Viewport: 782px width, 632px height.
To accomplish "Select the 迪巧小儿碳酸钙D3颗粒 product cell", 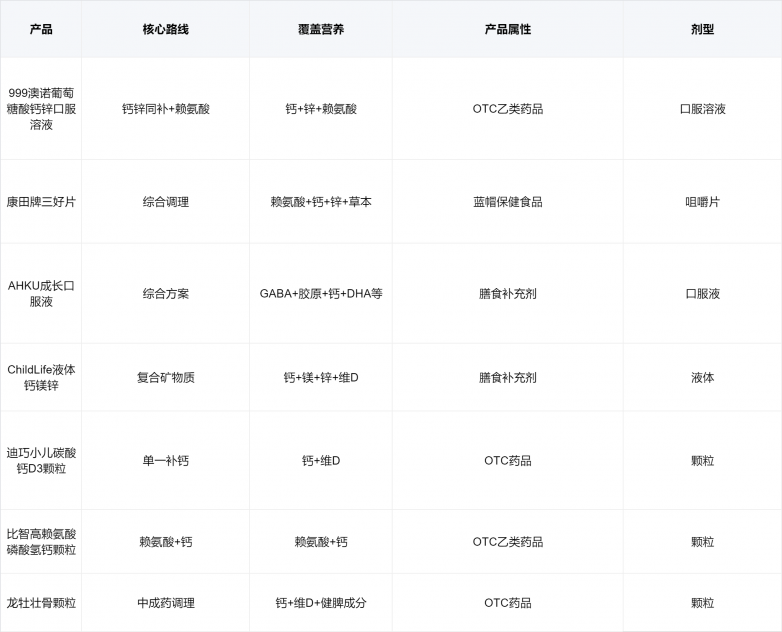I will pos(41,460).
